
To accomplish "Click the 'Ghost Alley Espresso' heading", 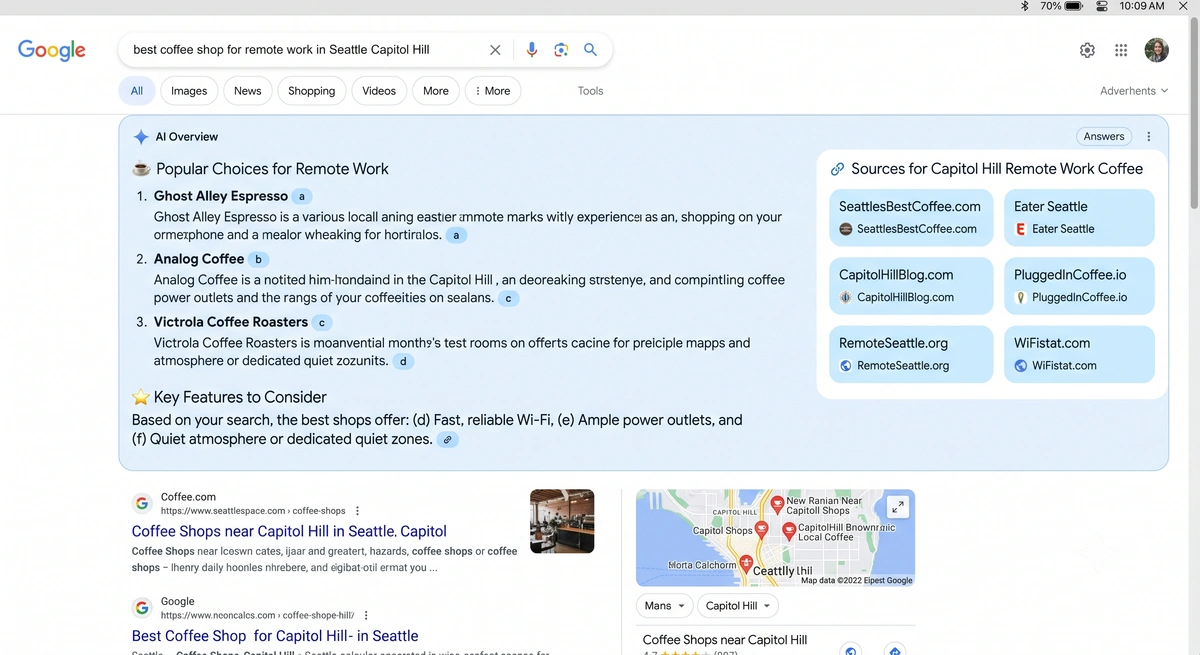I will (221, 196).
